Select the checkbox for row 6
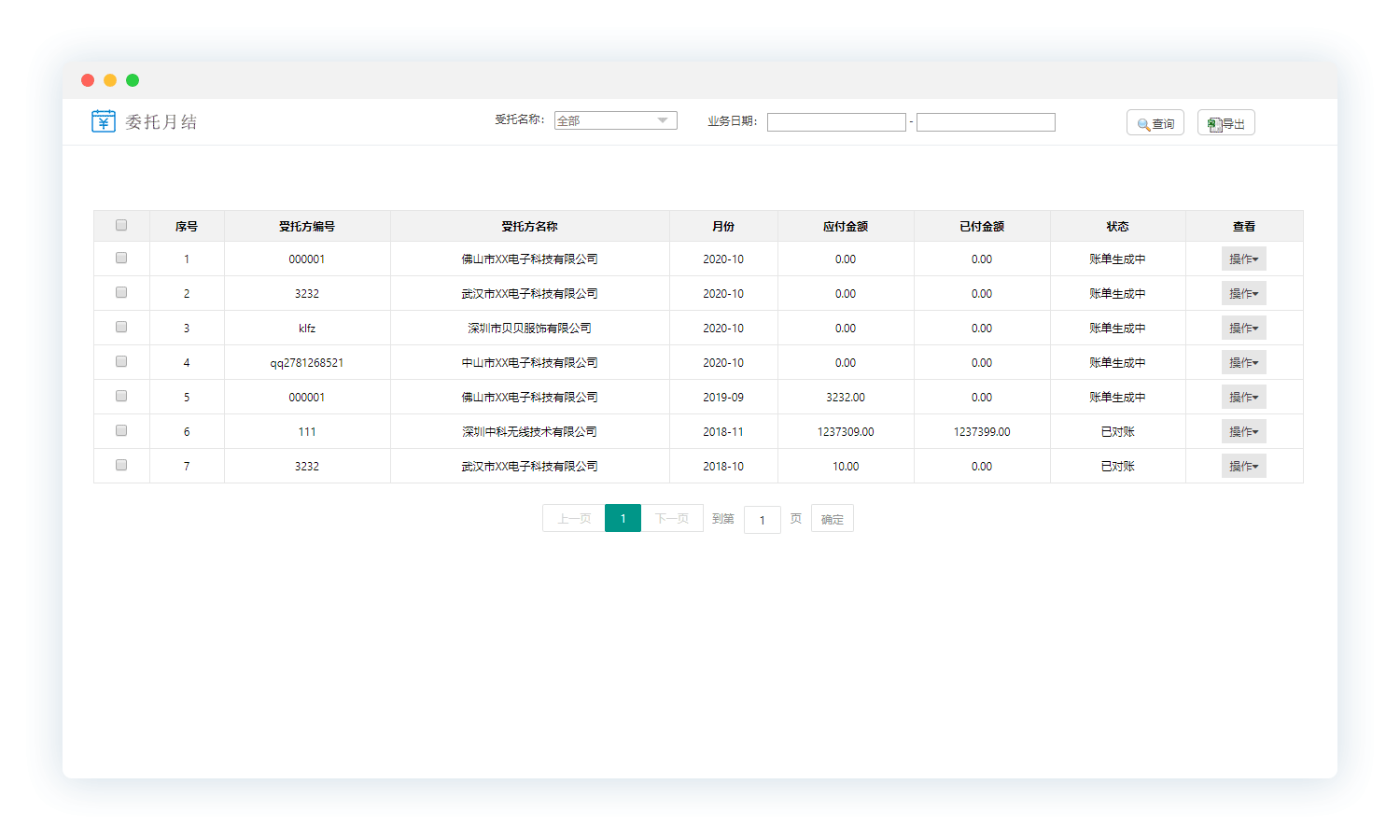The height and width of the screenshot is (840, 1400). click(x=121, y=430)
